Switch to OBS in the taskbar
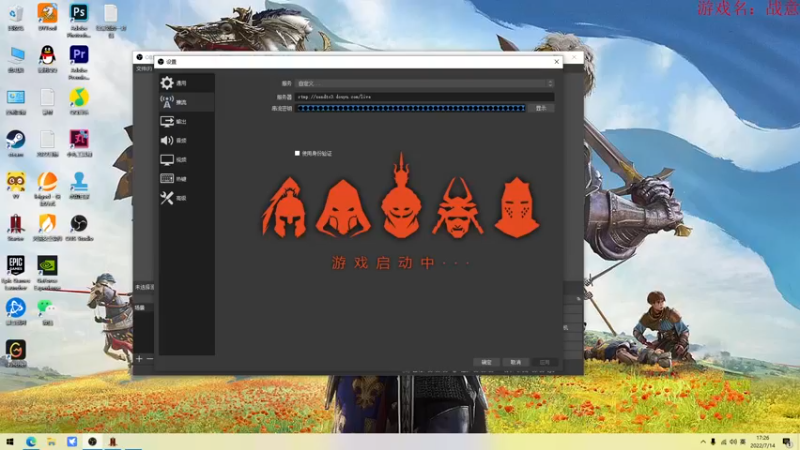This screenshot has width=800, height=450. click(92, 442)
